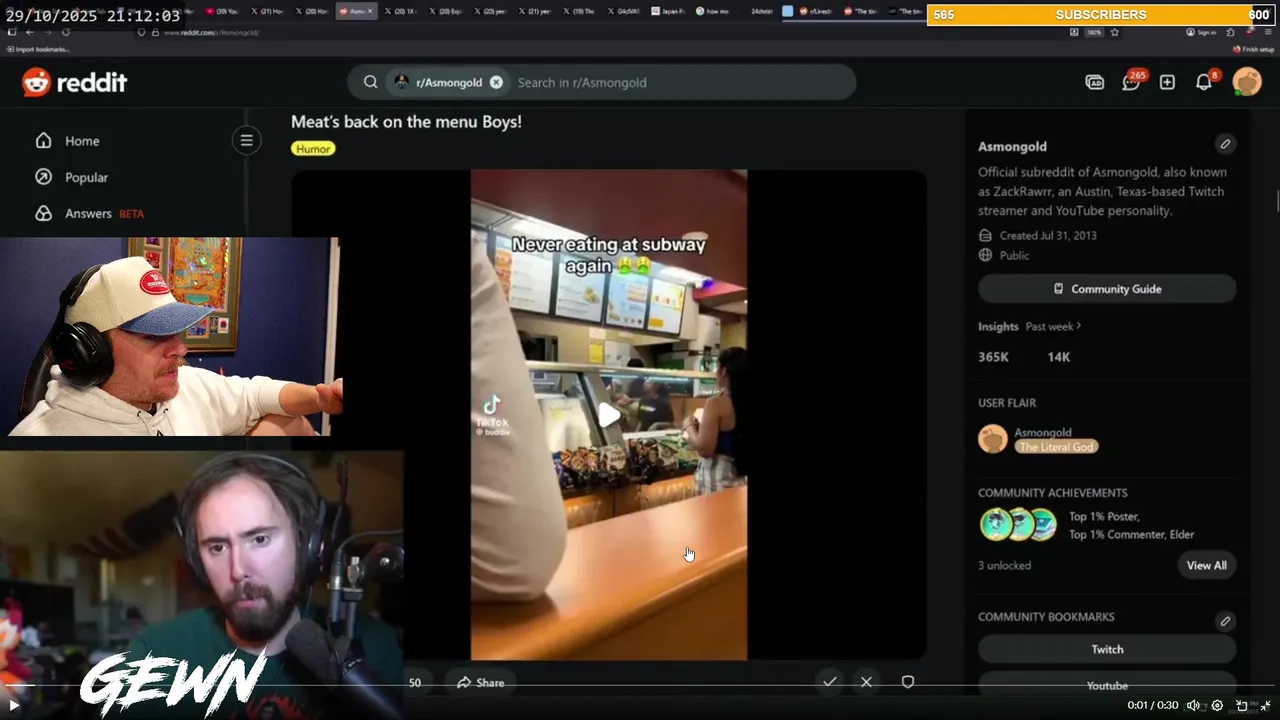Click 'The Literal God' user flair
This screenshot has width=1280, height=720.
(x=1056, y=447)
